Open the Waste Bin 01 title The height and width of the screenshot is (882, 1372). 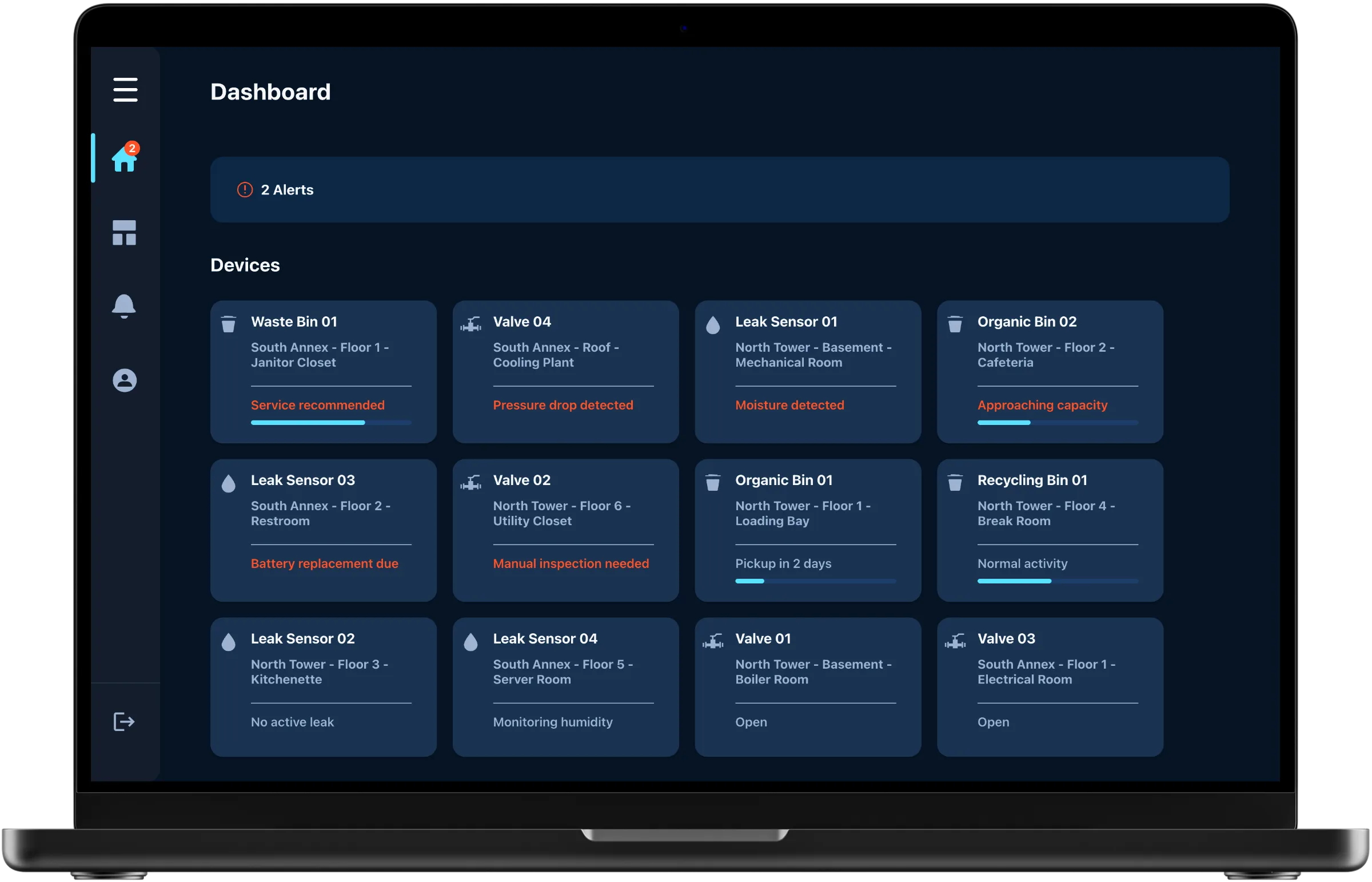pyautogui.click(x=294, y=322)
